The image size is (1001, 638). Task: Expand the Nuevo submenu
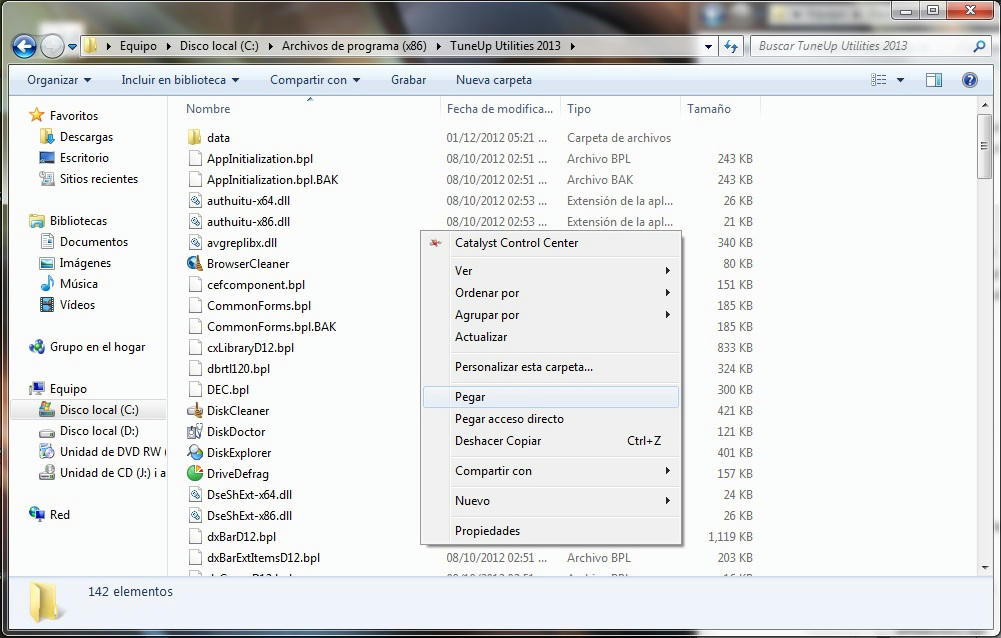(551, 501)
